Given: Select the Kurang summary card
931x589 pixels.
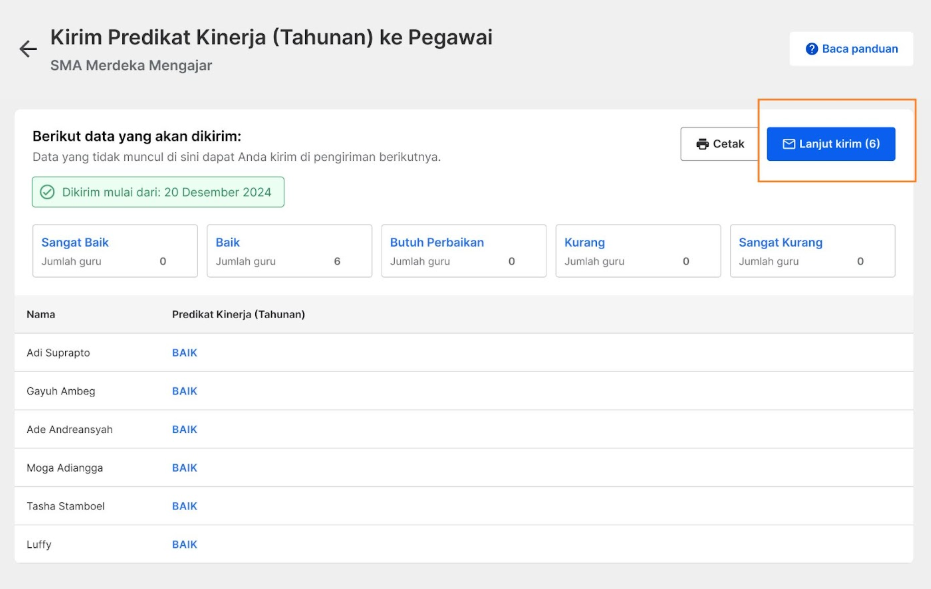Looking at the screenshot, I should point(638,251).
